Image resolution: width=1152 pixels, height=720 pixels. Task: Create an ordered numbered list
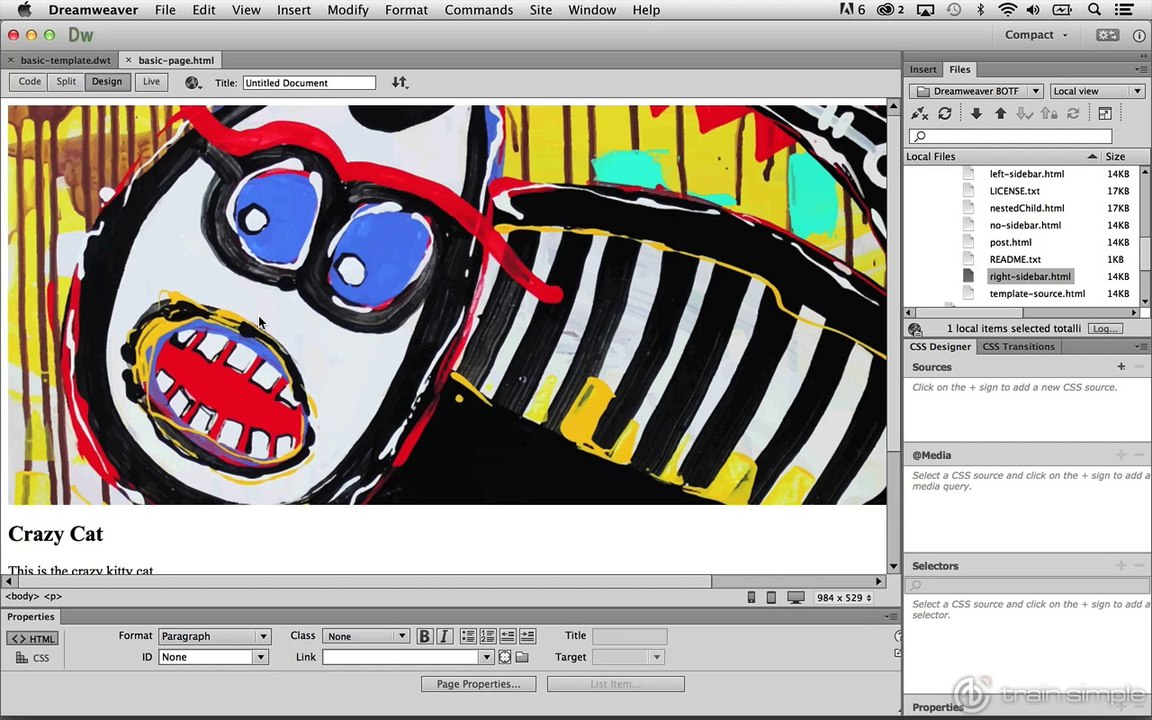488,636
